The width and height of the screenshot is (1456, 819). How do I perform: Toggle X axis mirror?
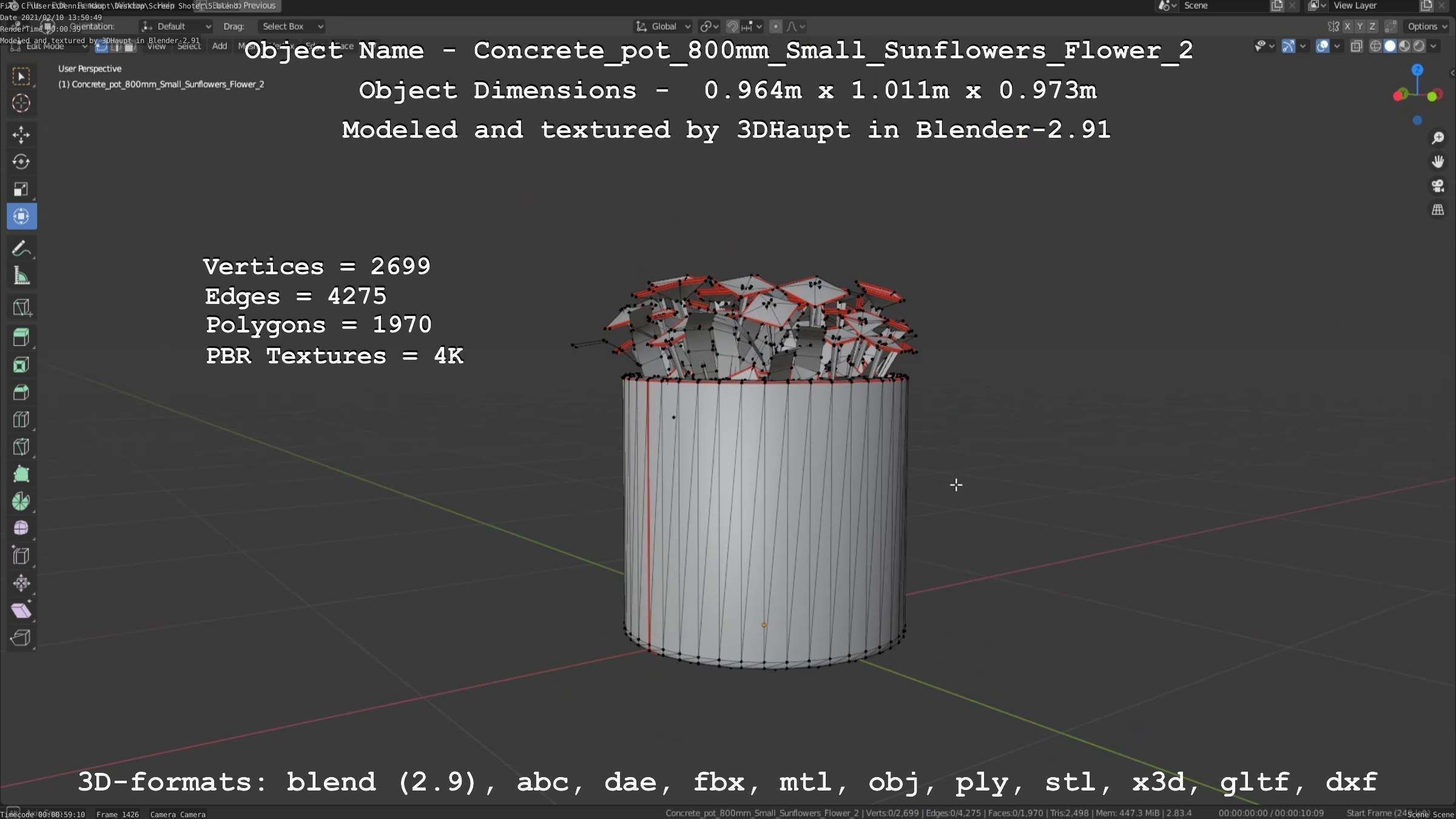(1347, 27)
